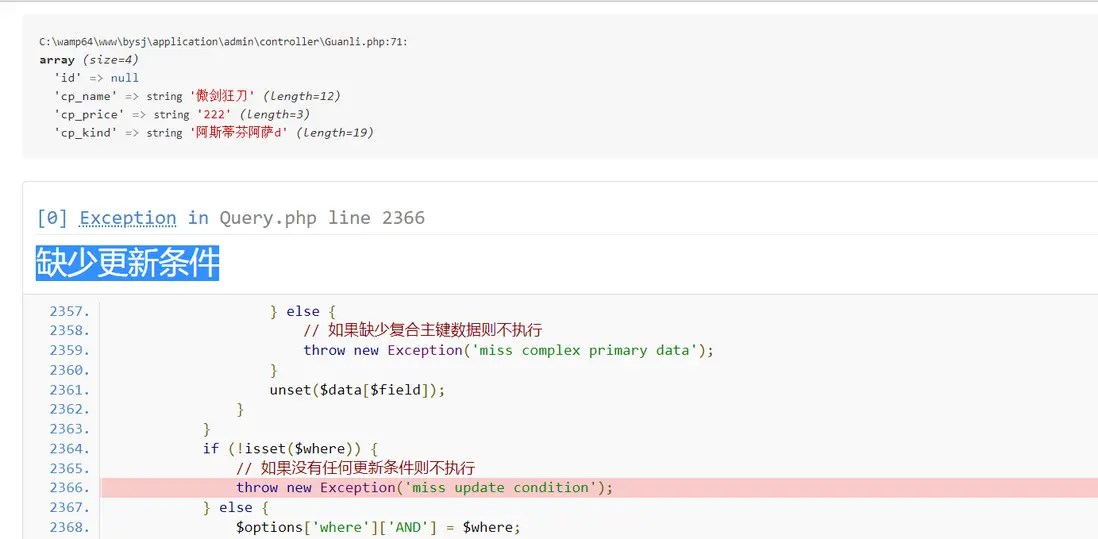The height and width of the screenshot is (539, 1098).
Task: Click the [0] index in exception header
Action: point(52,218)
